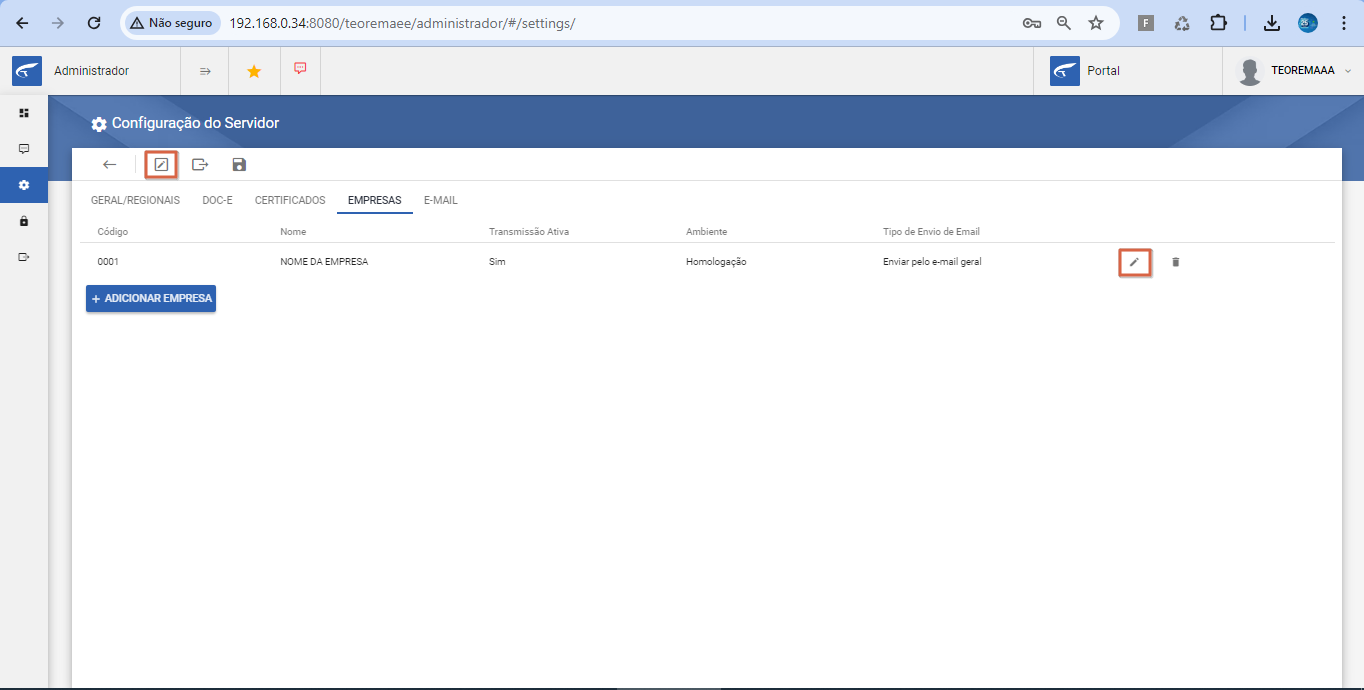This screenshot has height=690, width=1364.
Task: Switch to the E-MAIL tab
Action: pyautogui.click(x=440, y=200)
